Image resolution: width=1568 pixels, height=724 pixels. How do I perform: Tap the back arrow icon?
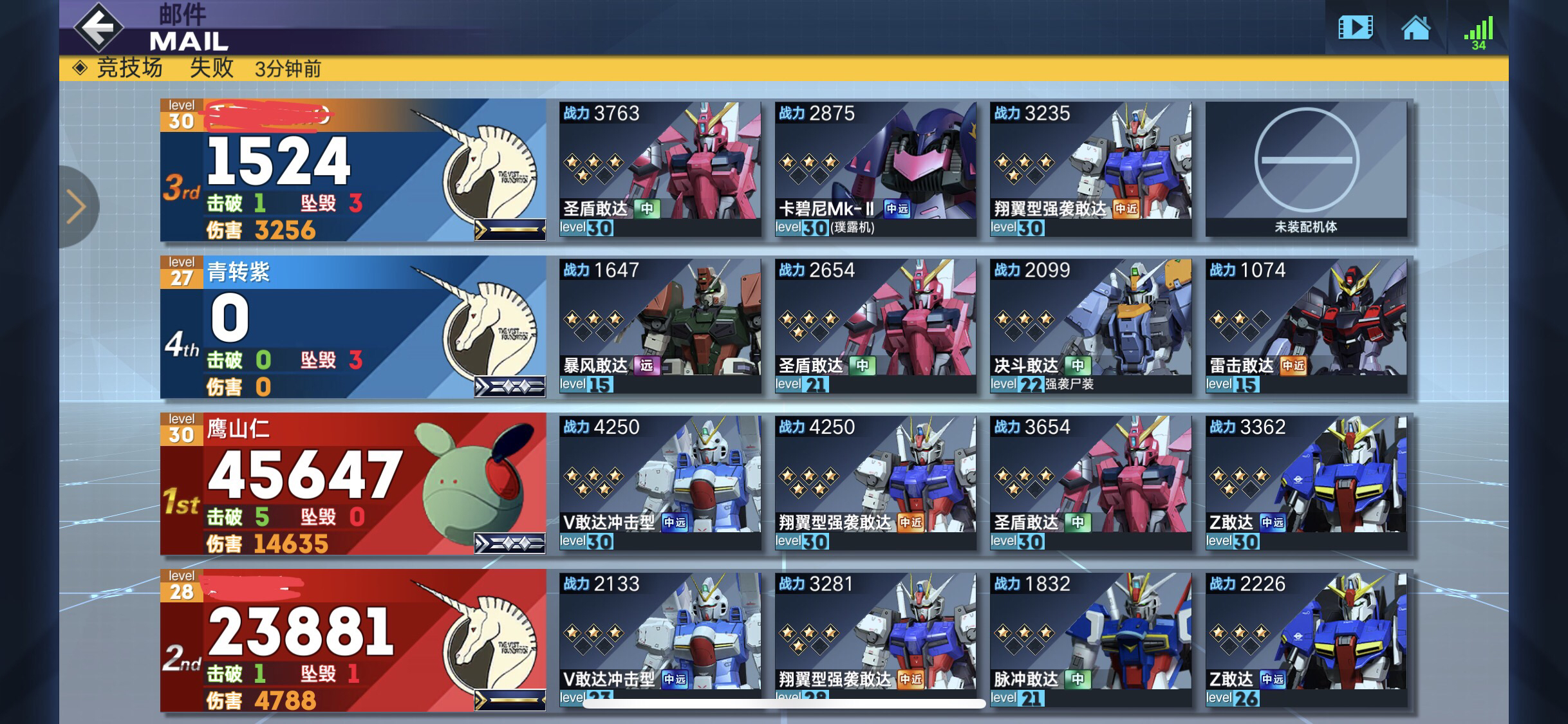(x=98, y=27)
